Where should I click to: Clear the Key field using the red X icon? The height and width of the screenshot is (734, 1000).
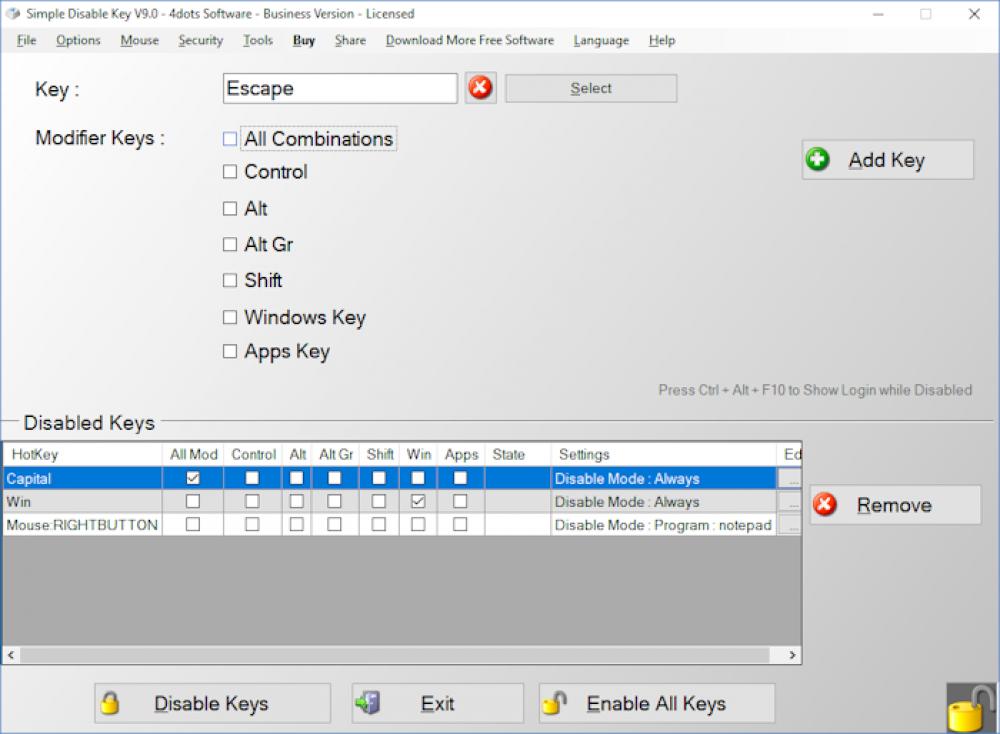click(x=480, y=88)
